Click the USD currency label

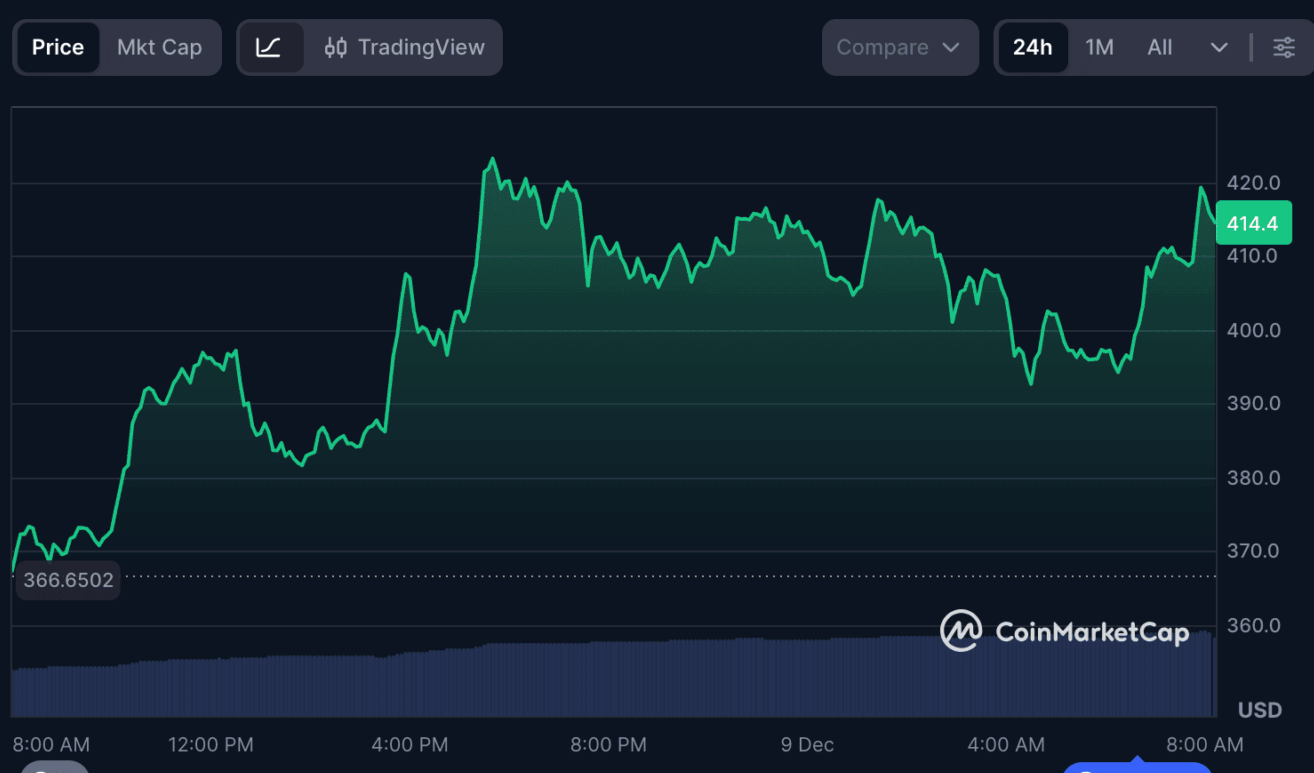pyautogui.click(x=1259, y=710)
